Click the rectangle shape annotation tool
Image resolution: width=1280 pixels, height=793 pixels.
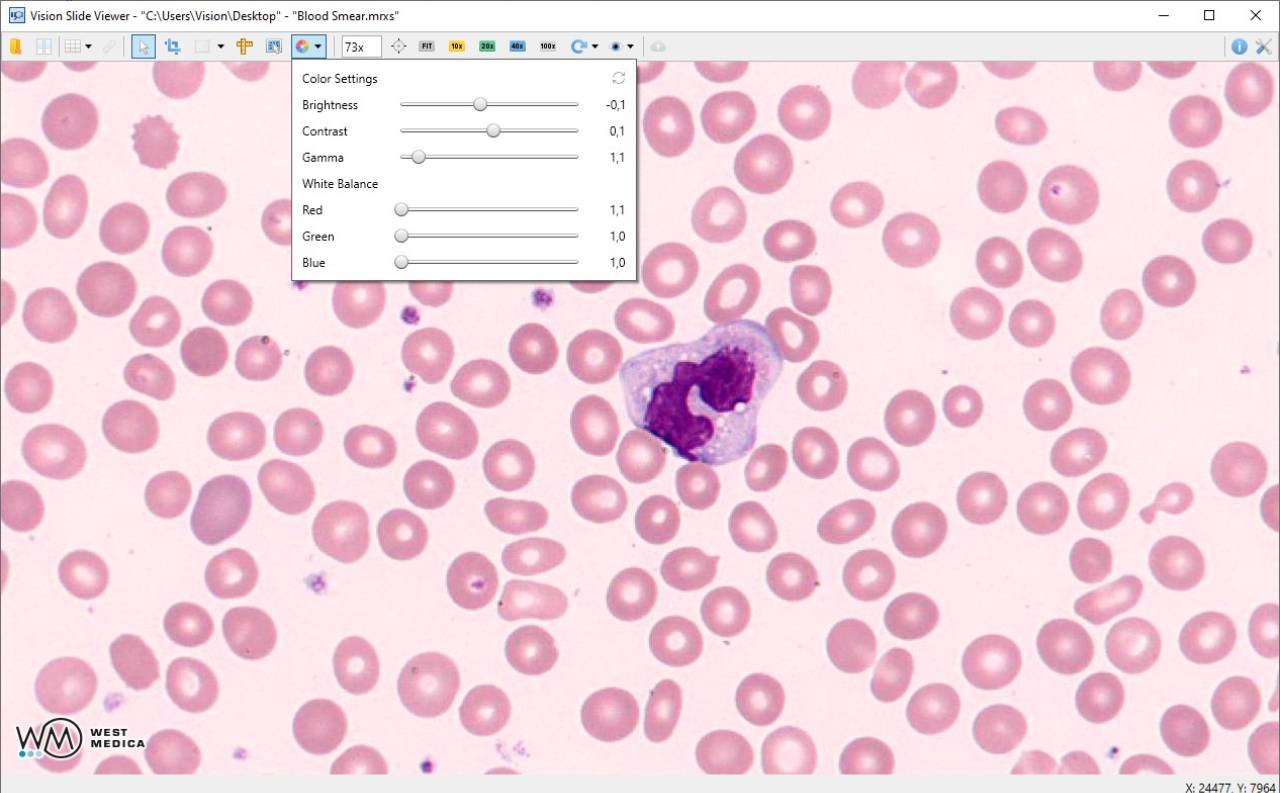pyautogui.click(x=202, y=46)
